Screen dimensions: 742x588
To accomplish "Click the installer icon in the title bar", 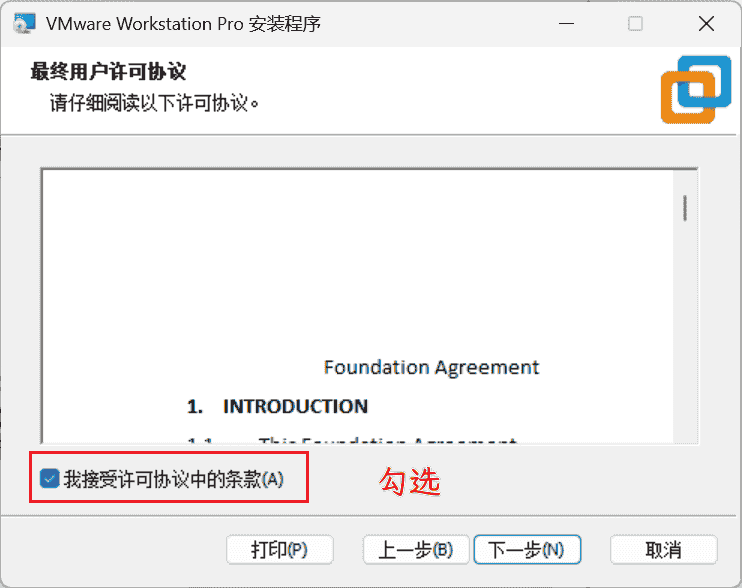I will (x=25, y=23).
